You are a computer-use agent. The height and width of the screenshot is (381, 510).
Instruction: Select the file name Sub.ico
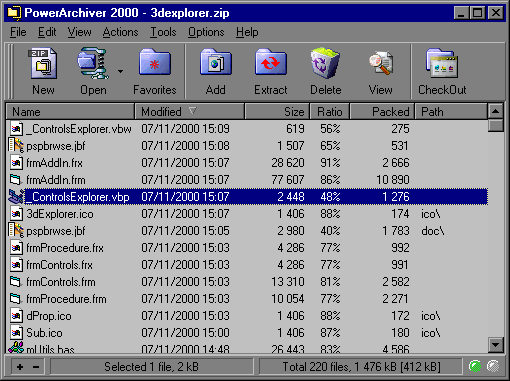point(44,333)
